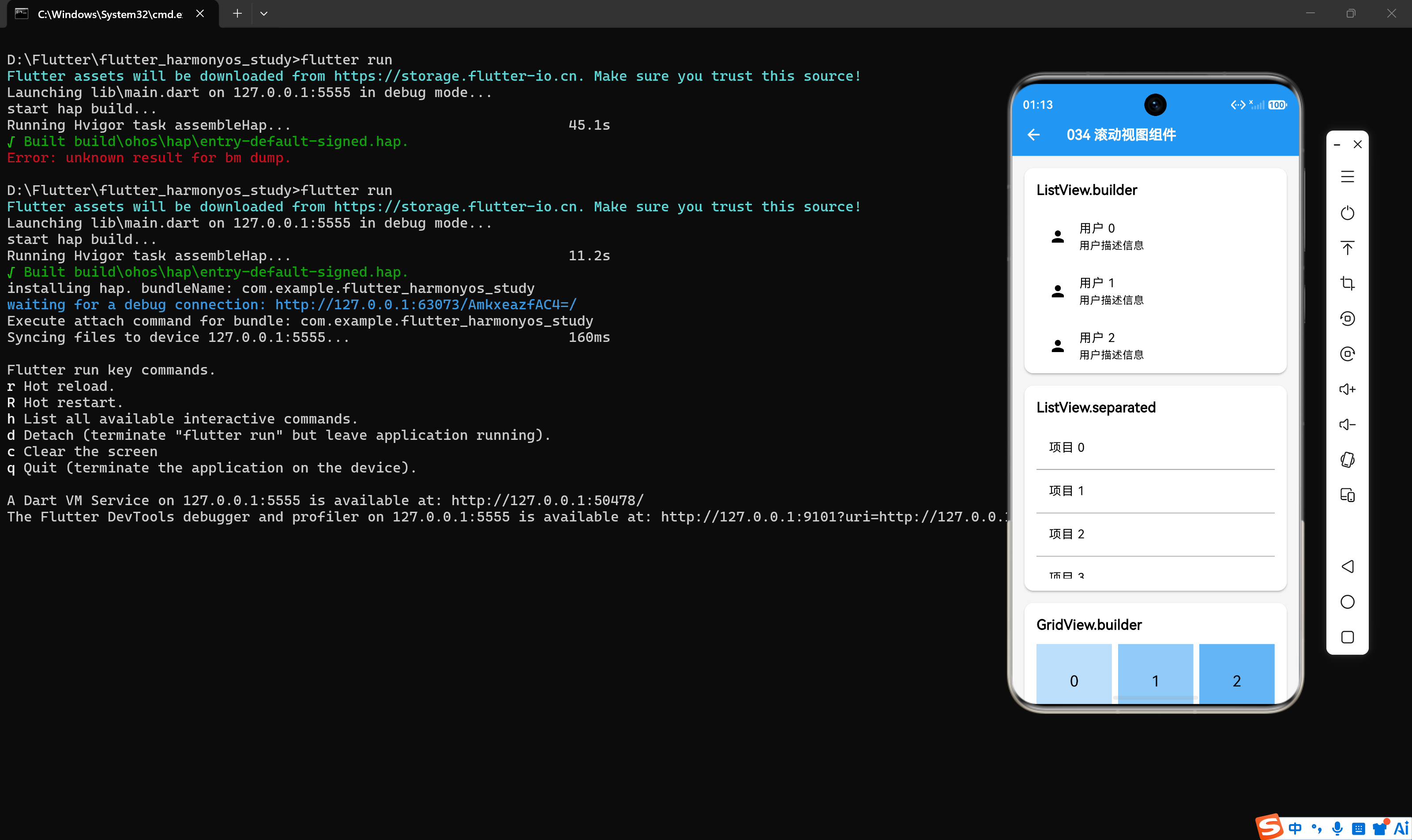Tap the 项目 1 row

click(x=1155, y=491)
